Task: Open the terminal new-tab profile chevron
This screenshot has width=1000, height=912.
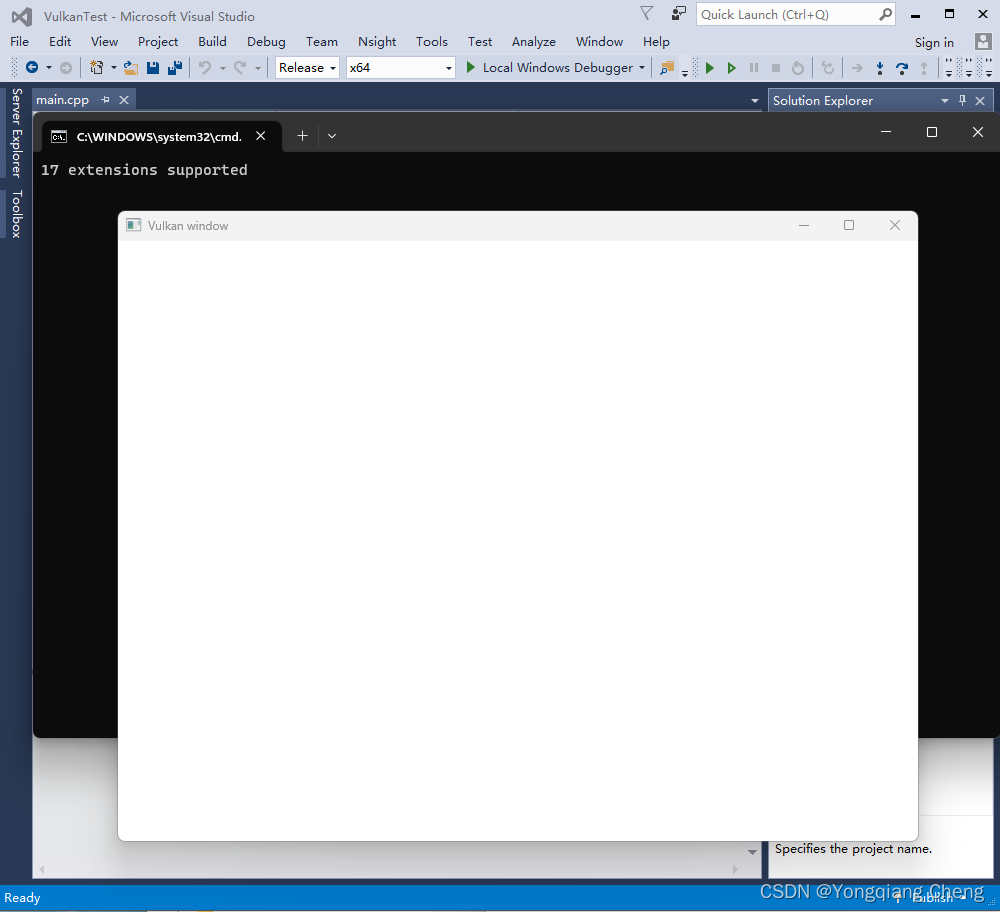Action: [x=332, y=136]
